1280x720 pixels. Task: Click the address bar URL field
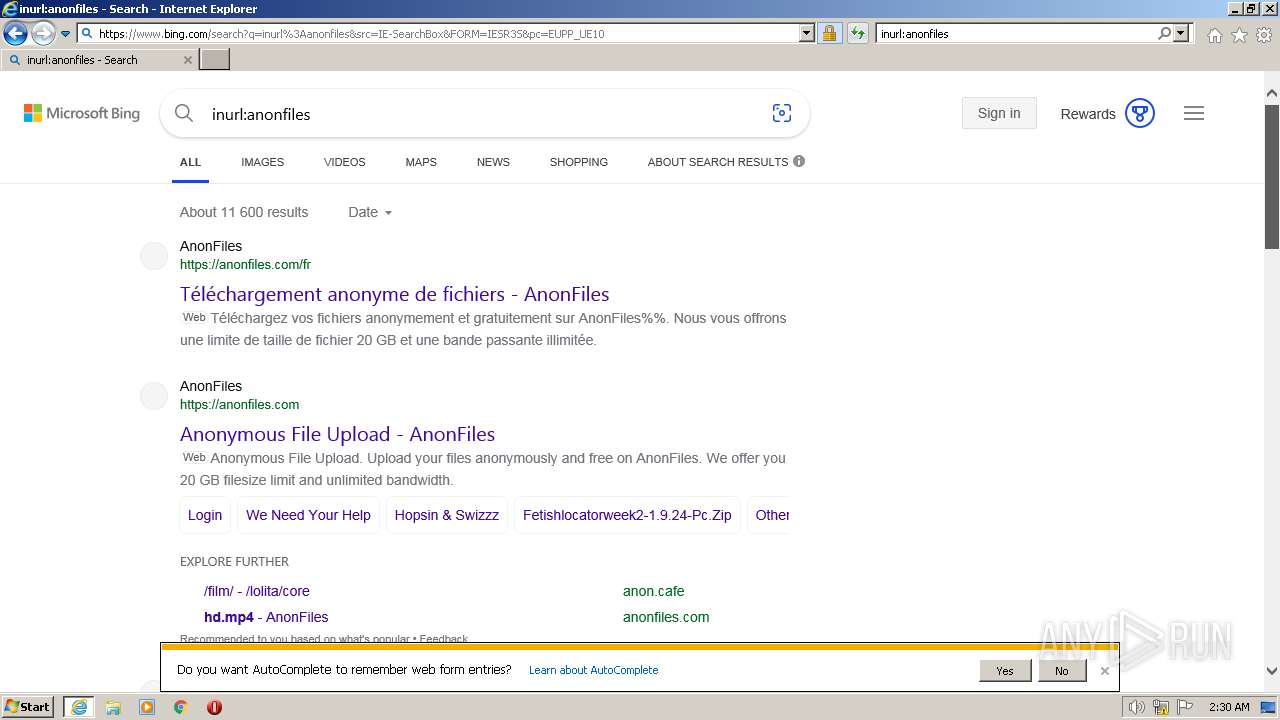coord(439,33)
